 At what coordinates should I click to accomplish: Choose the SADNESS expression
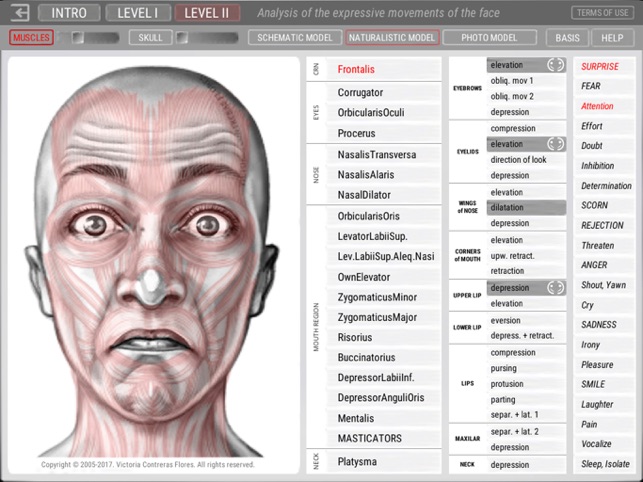coord(604,324)
